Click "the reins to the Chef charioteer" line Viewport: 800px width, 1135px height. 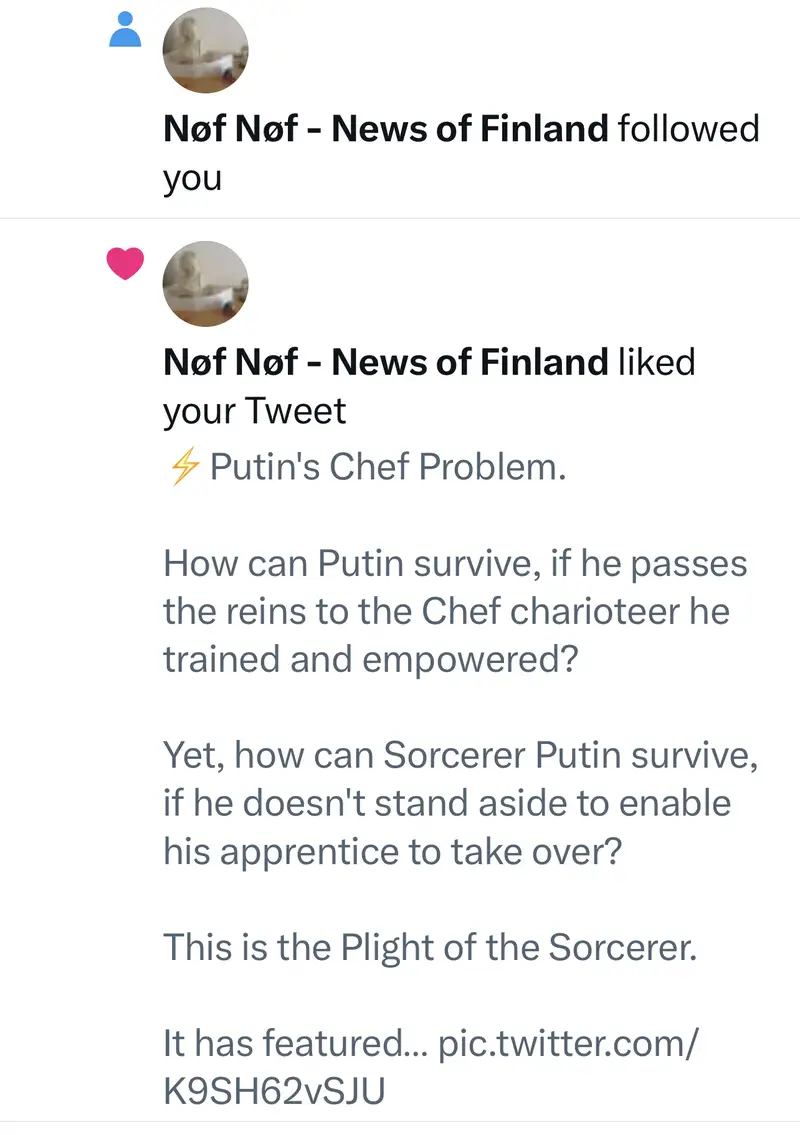(446, 612)
